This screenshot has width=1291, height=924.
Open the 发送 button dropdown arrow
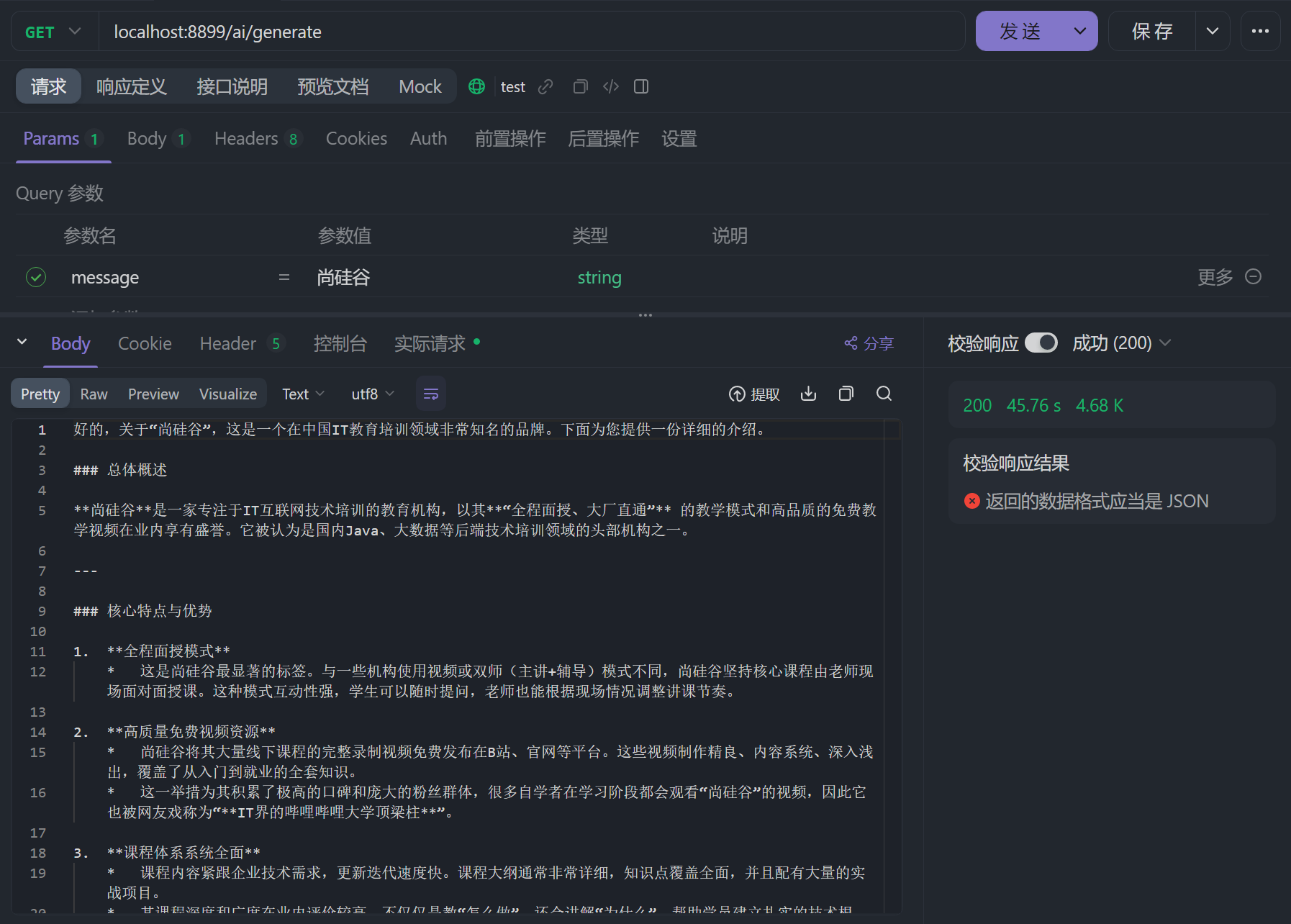pyautogui.click(x=1079, y=31)
